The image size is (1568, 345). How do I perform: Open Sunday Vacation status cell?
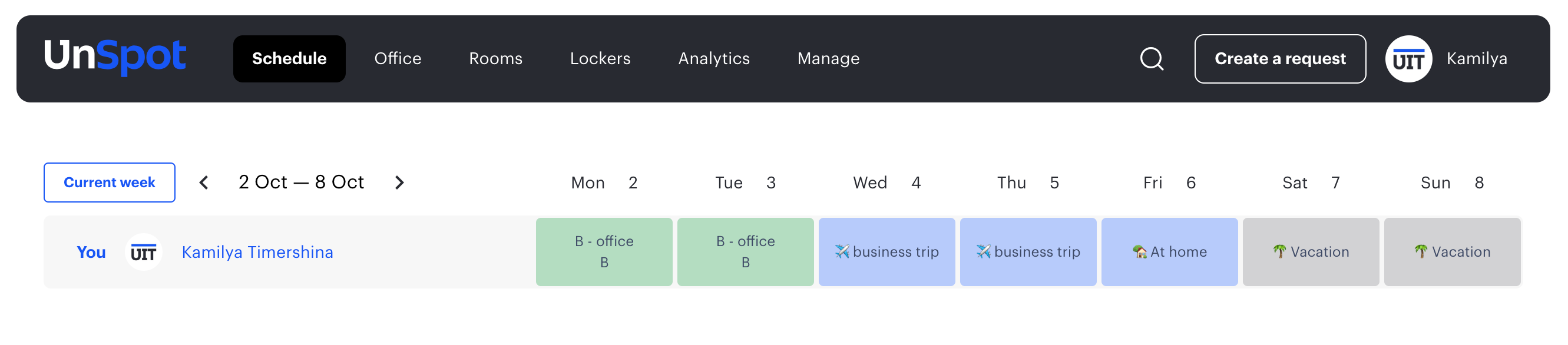click(1452, 252)
